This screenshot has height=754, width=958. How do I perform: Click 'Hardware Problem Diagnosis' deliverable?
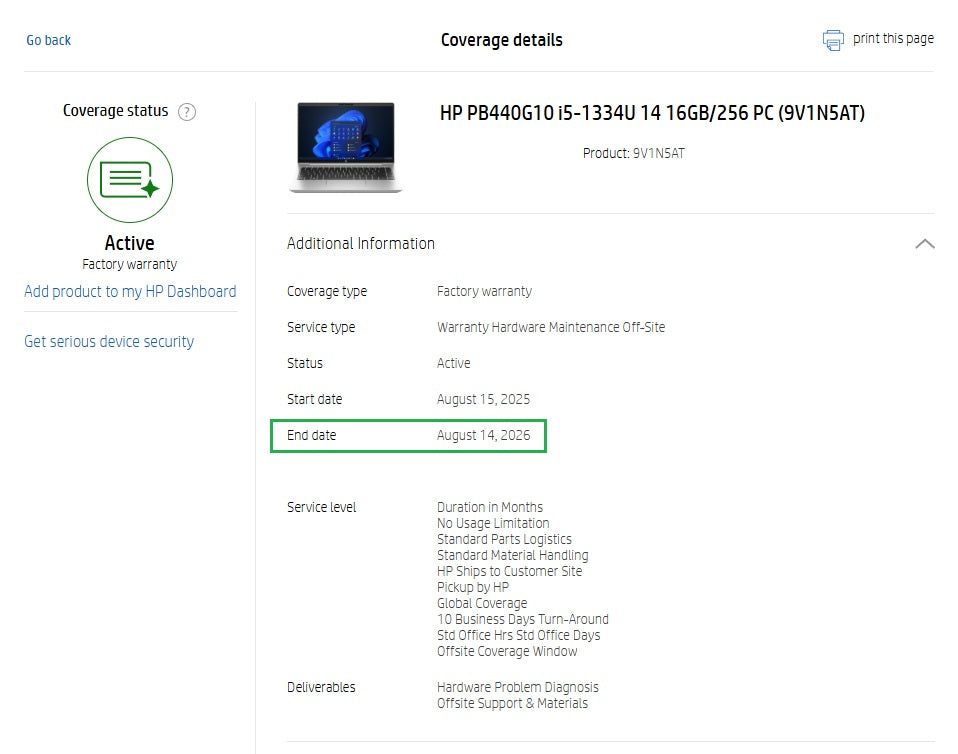(x=517, y=687)
